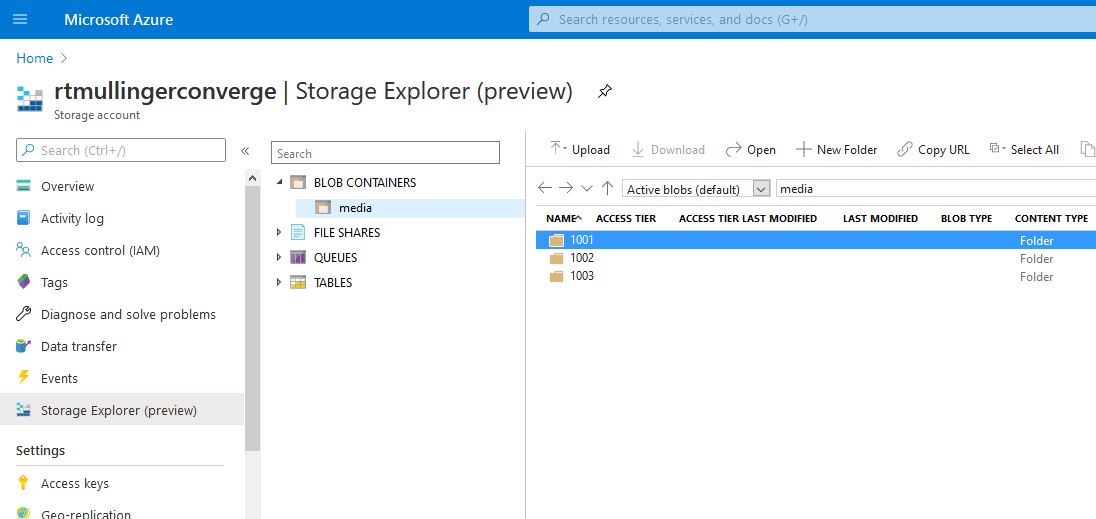1096x519 pixels.
Task: Navigate back with left arrow icon
Action: tap(545, 188)
